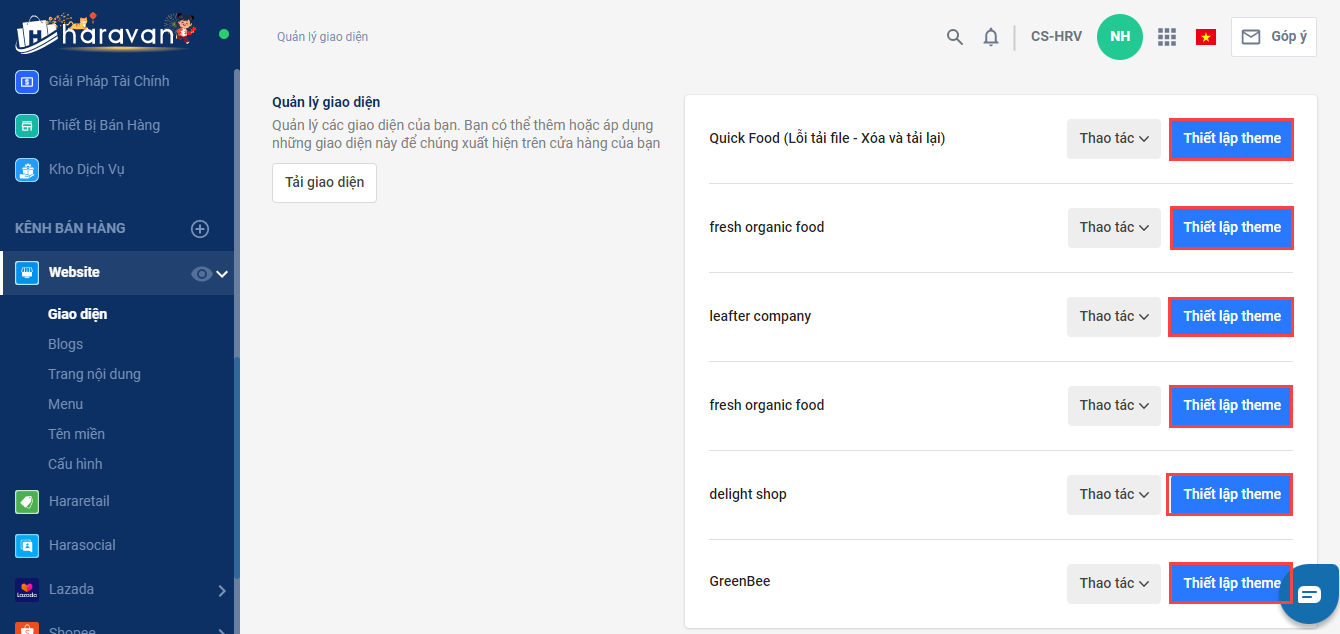Open the apps grid icon
The width and height of the screenshot is (1340, 634).
click(1166, 37)
